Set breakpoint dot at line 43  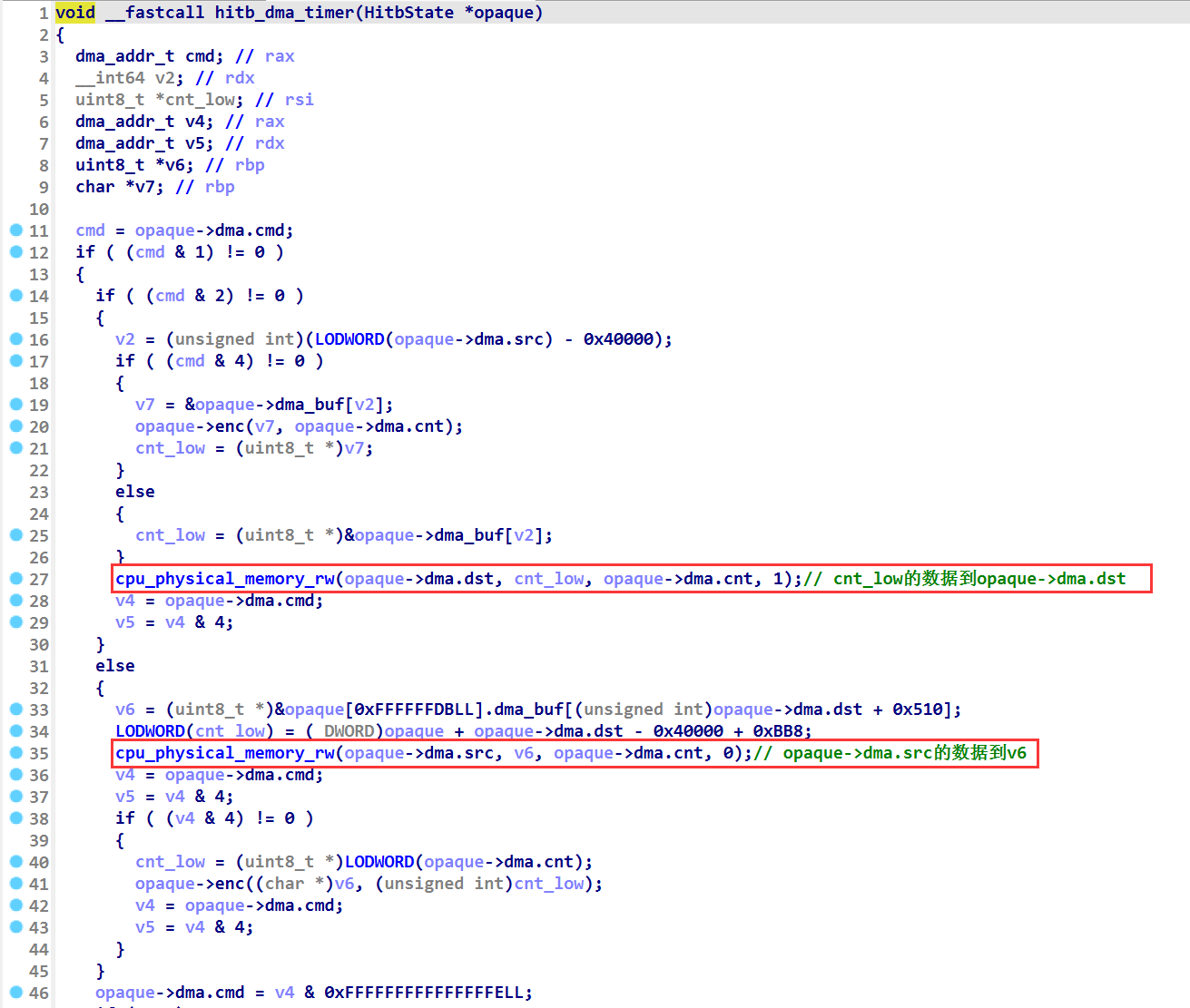(x=16, y=926)
